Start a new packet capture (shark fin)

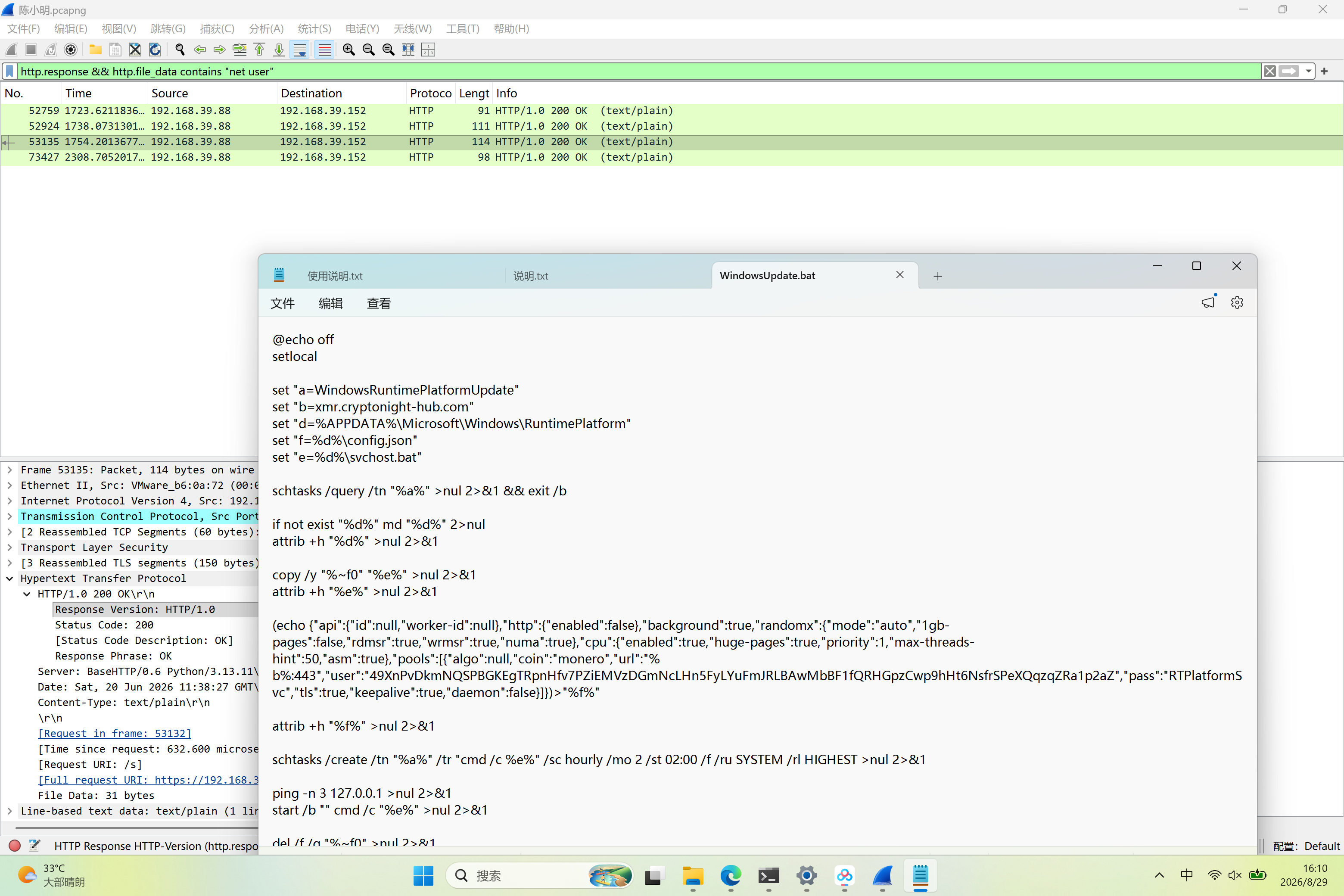[x=12, y=50]
